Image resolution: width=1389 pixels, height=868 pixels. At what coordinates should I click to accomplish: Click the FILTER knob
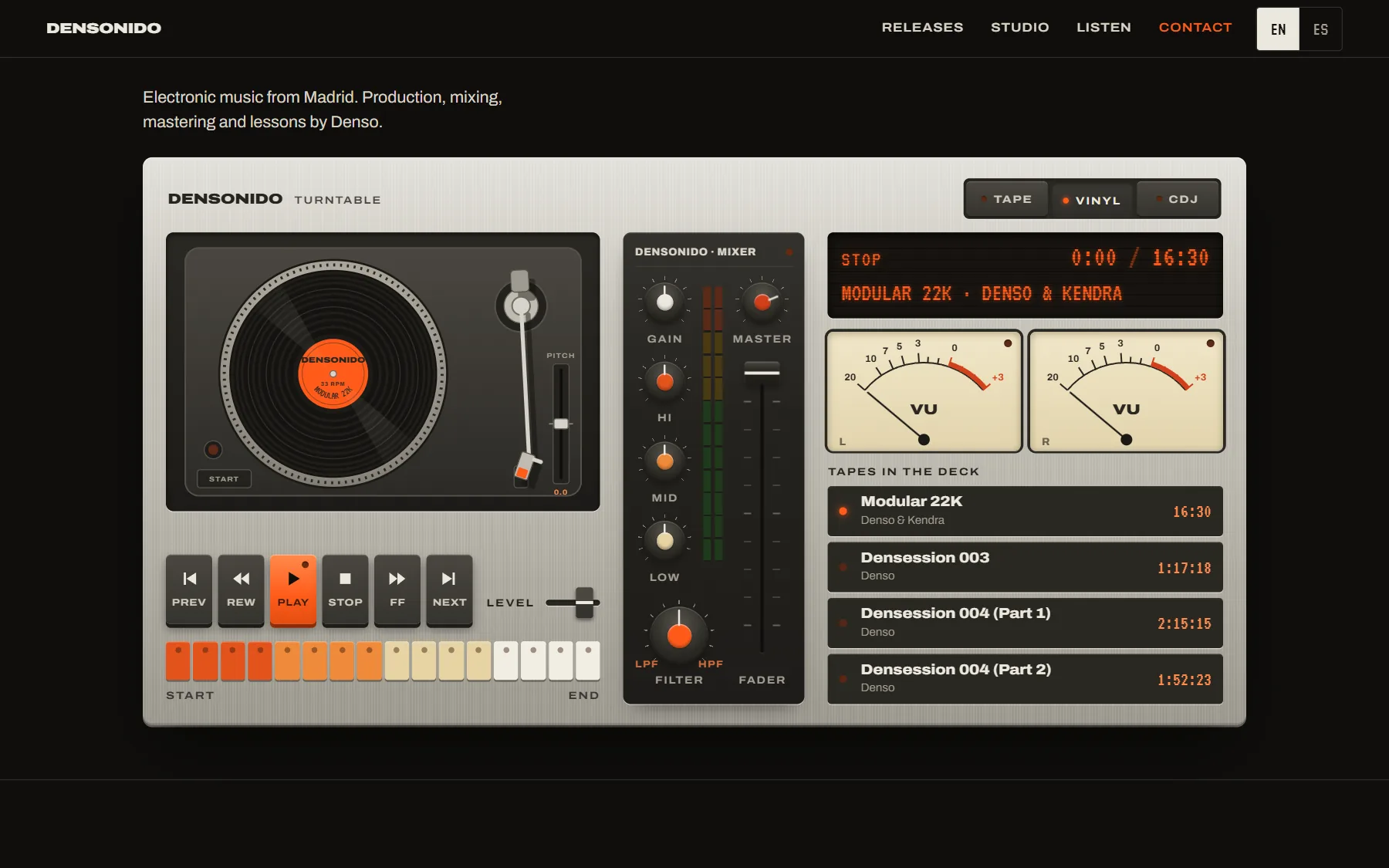679,635
